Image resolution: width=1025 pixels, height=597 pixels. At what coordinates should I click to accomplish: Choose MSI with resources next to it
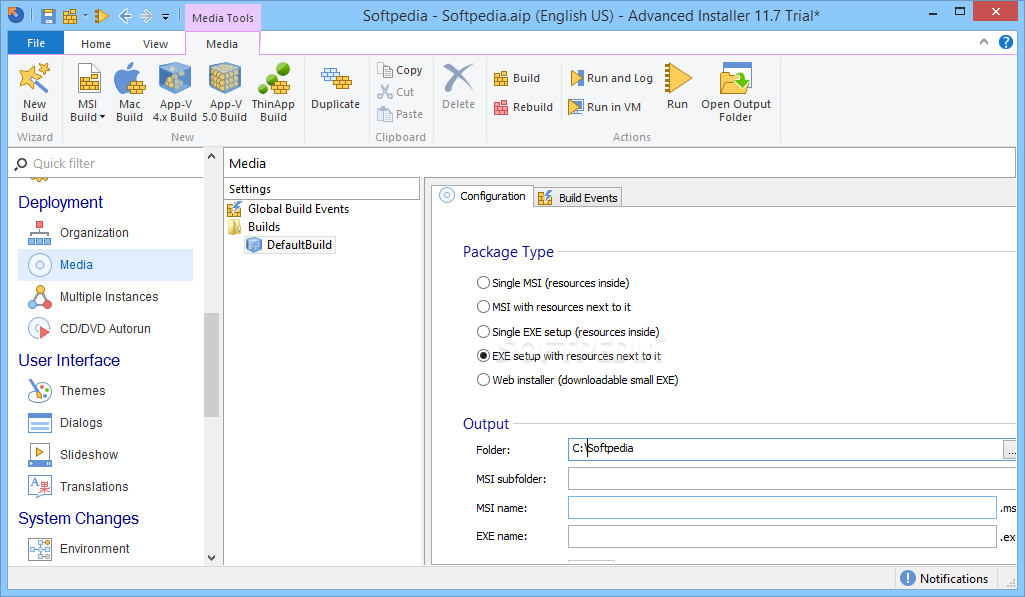click(554, 307)
